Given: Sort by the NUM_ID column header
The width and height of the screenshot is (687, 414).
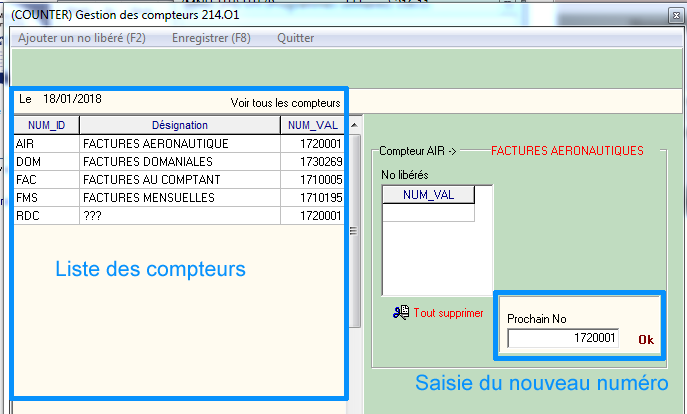Looking at the screenshot, I should (46, 125).
